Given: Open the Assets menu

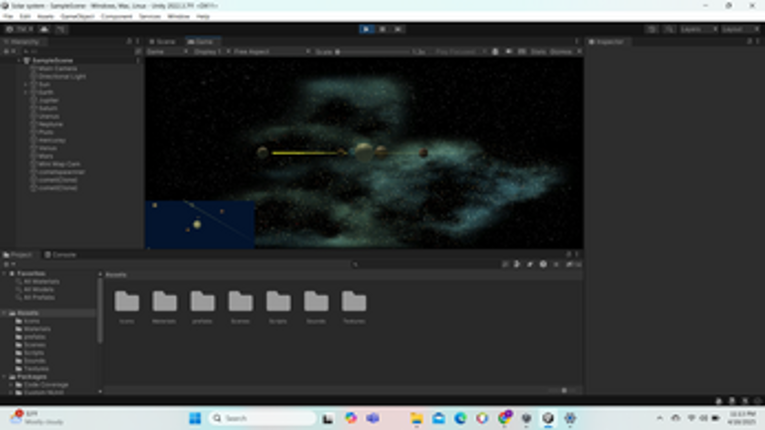Looking at the screenshot, I should (45, 17).
